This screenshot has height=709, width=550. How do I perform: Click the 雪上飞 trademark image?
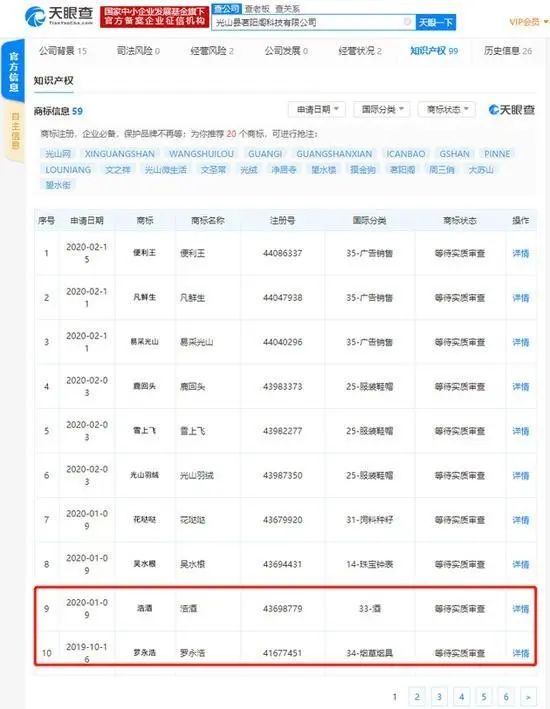point(145,430)
